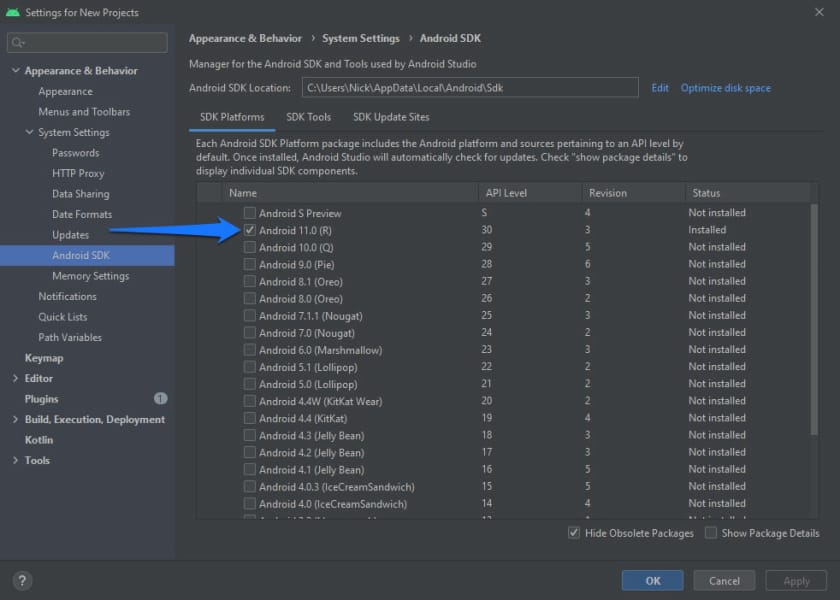Image resolution: width=840 pixels, height=600 pixels.
Task: Click the Plugins update count badge
Action: (x=161, y=399)
